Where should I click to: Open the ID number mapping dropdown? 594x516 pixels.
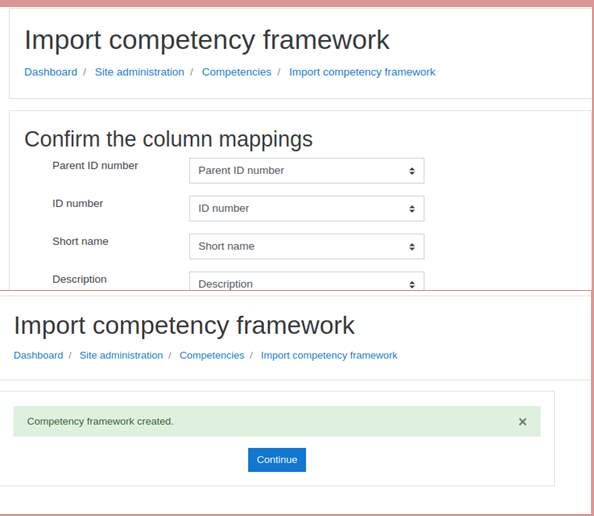[306, 208]
